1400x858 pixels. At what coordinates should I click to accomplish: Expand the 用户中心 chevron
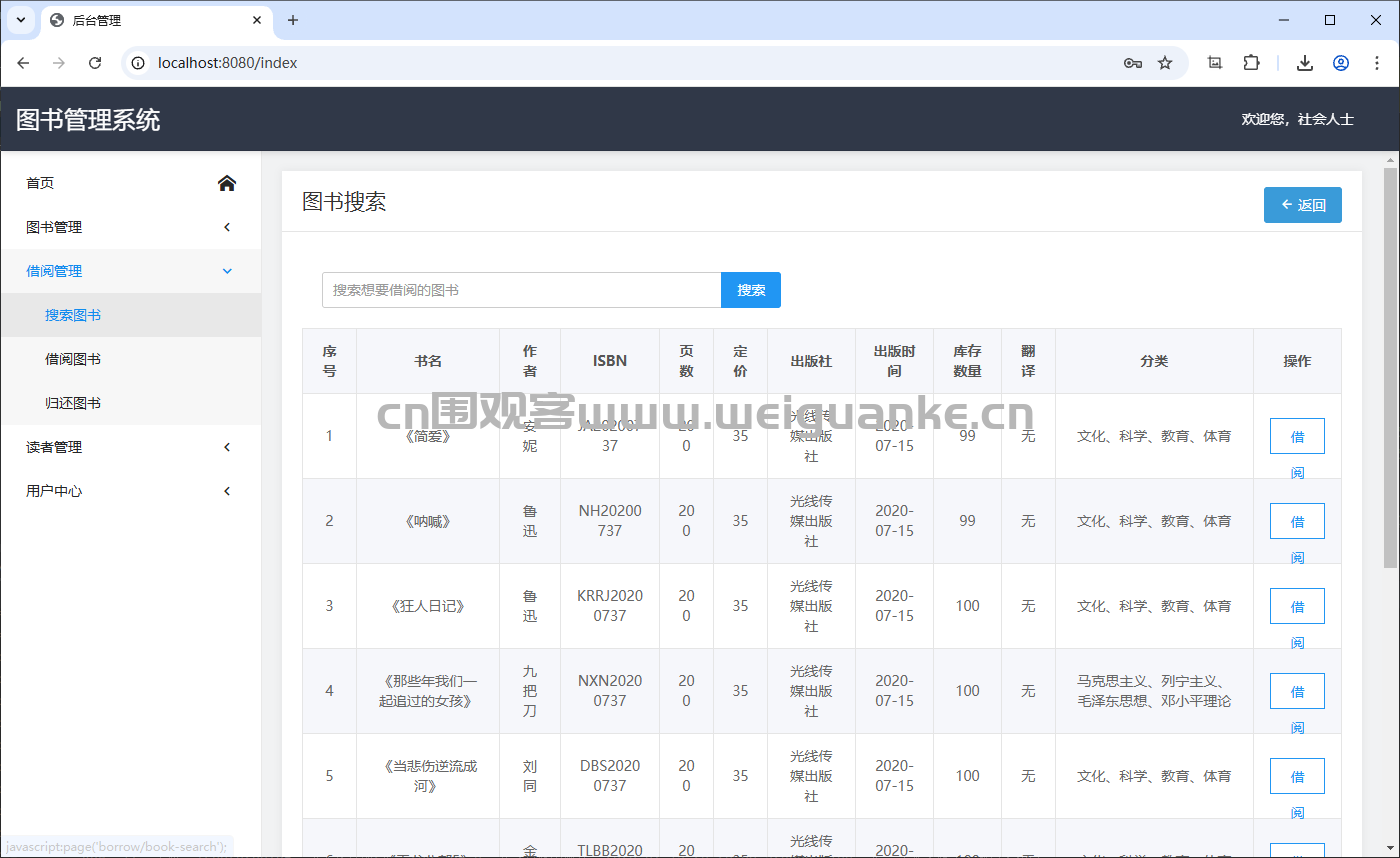[227, 491]
